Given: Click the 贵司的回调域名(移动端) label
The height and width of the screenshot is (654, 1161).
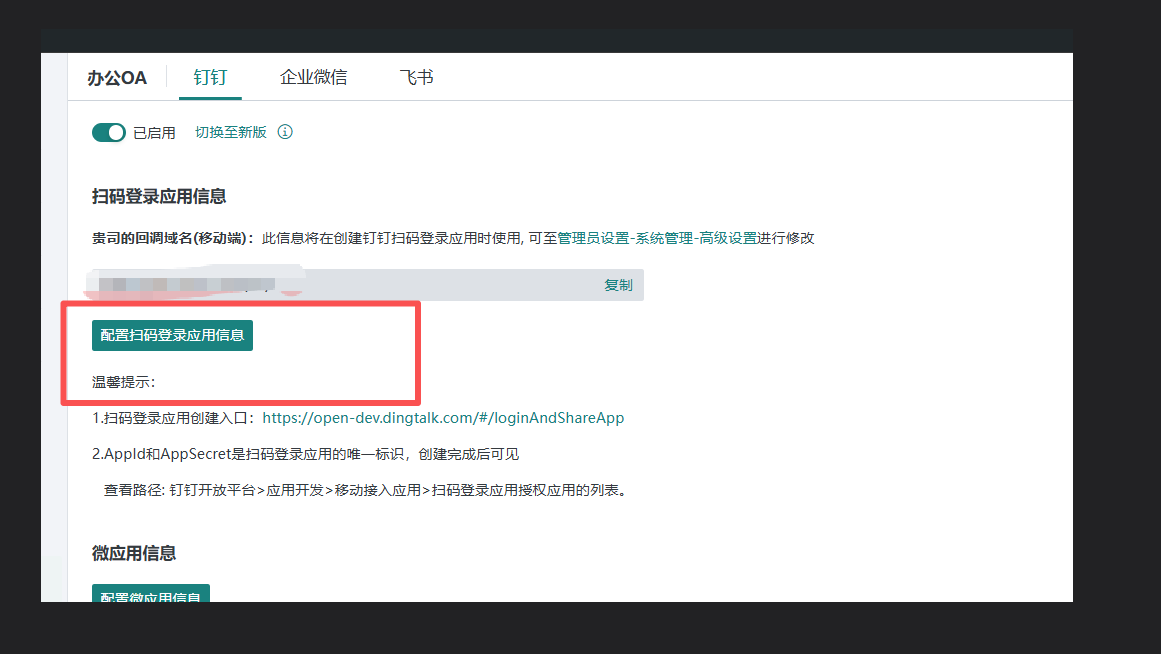Looking at the screenshot, I should (173, 238).
